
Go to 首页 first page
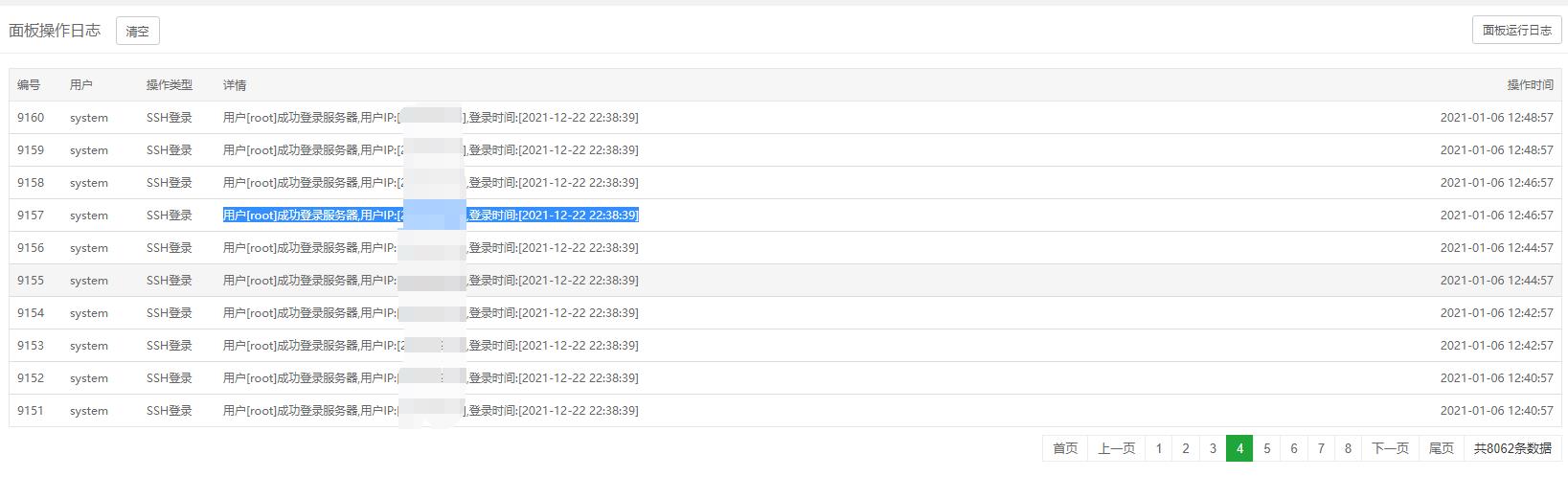(1064, 448)
